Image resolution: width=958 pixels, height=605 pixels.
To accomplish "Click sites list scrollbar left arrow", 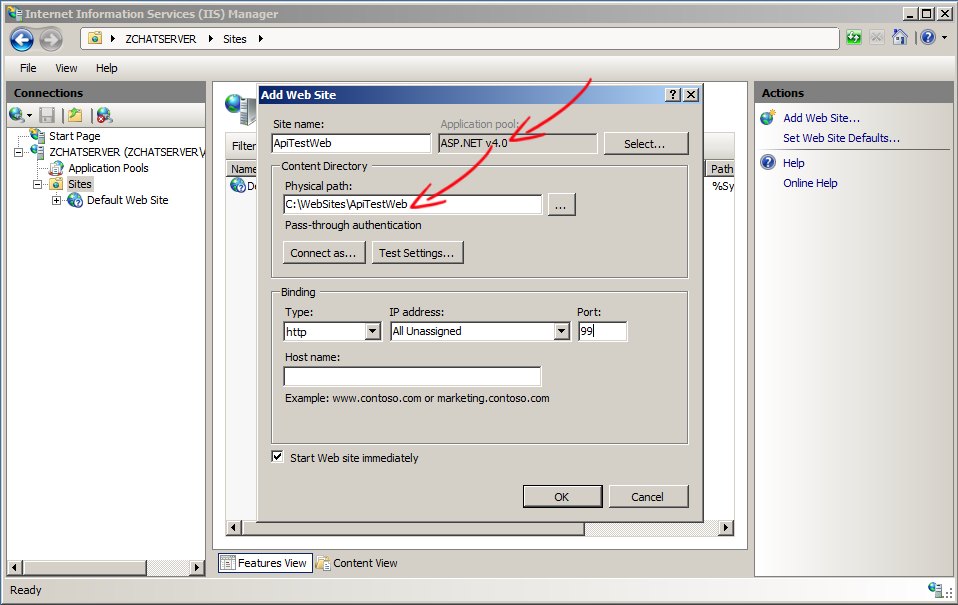I will point(234,528).
